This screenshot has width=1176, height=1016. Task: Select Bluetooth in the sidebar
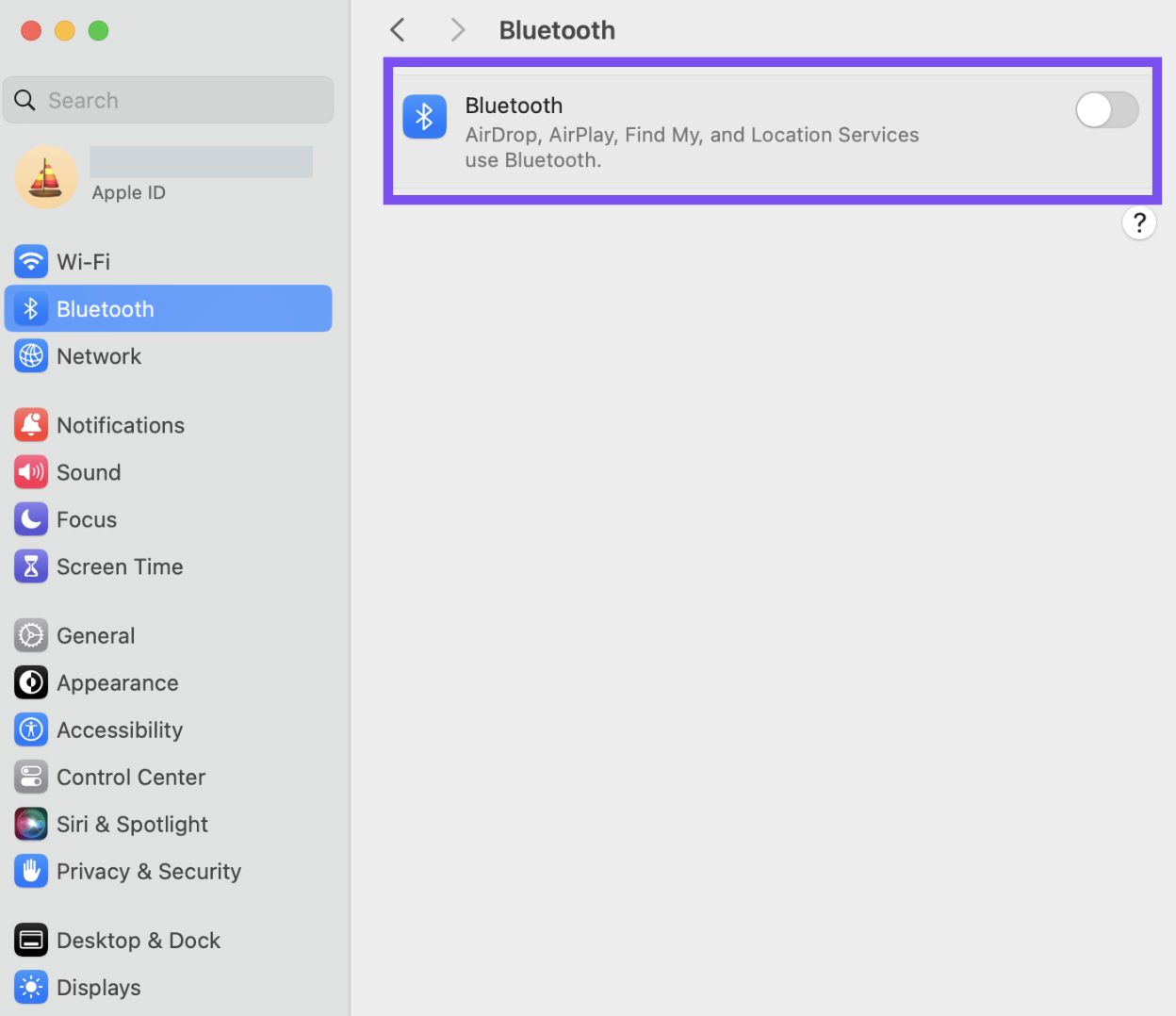tap(169, 309)
